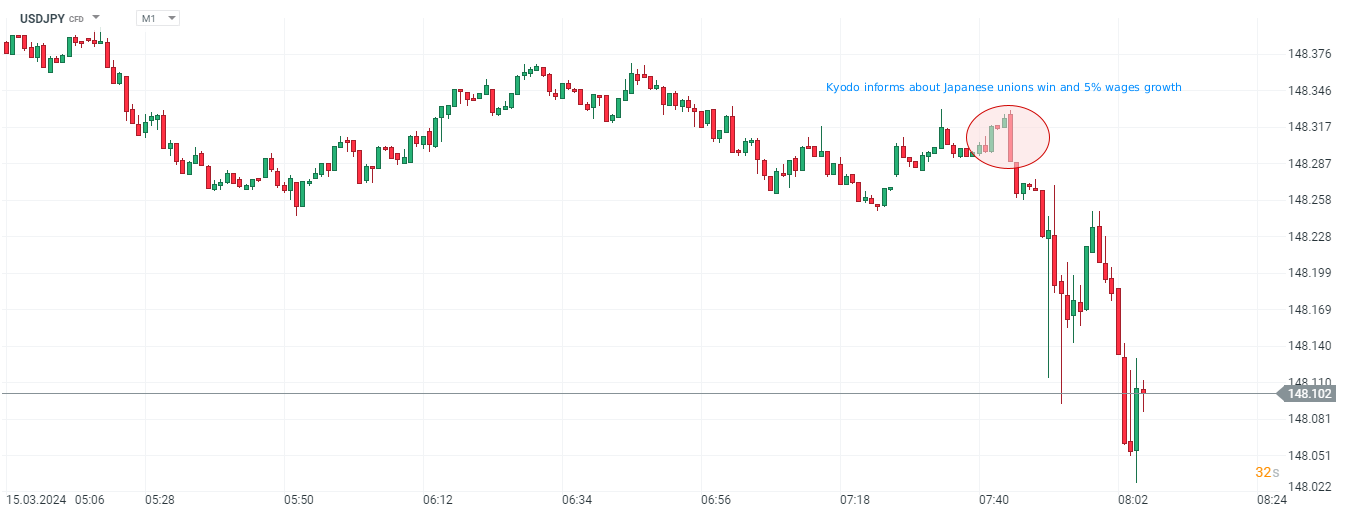The image size is (1348, 517).
Task: Click the CFD label beside USDJPY
Action: 76,19
